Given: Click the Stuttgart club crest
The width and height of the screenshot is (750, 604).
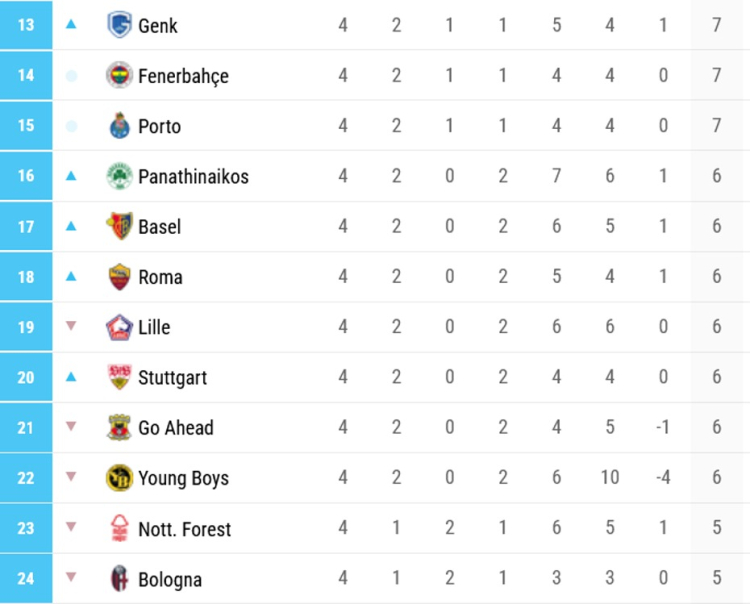Looking at the screenshot, I should [x=119, y=377].
